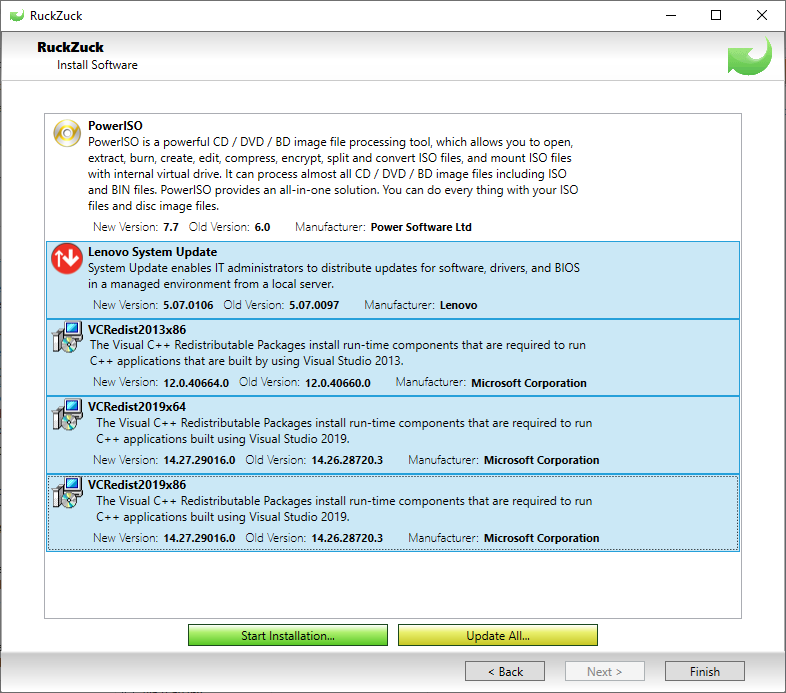Select the PowerISO title text
Screen dimensions: 786x693
pyautogui.click(x=115, y=126)
